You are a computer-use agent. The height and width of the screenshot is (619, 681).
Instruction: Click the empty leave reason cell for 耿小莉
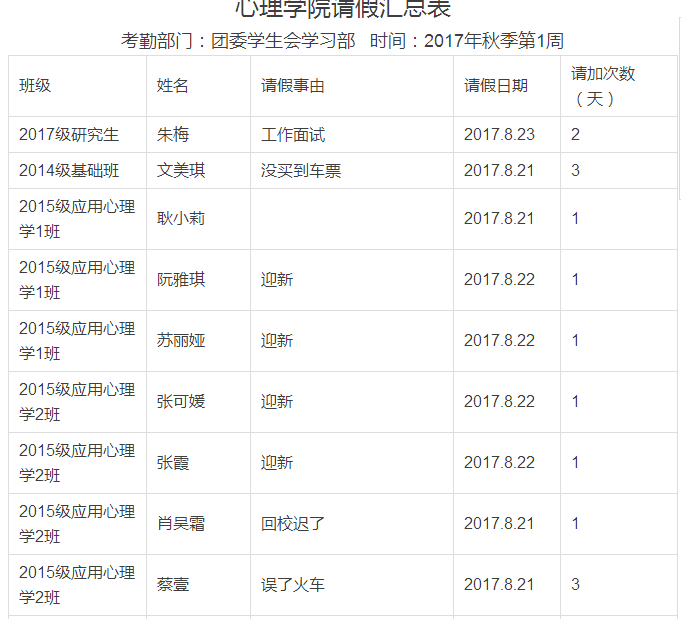(351, 219)
